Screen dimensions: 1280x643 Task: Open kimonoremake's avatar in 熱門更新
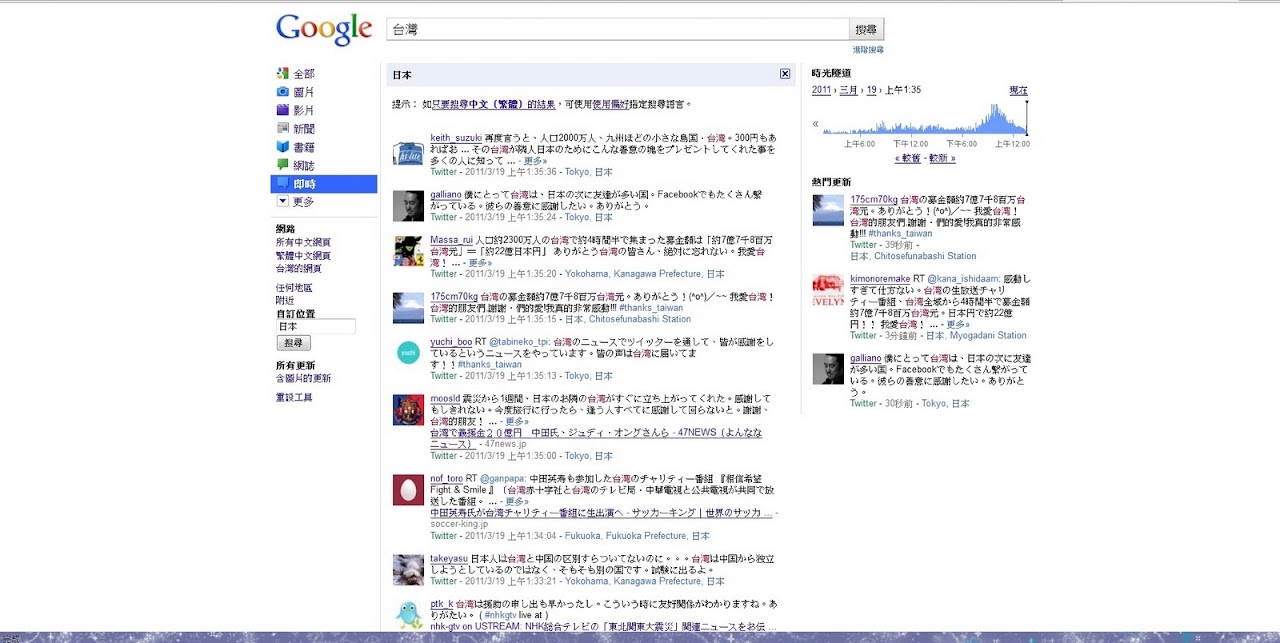[x=828, y=289]
